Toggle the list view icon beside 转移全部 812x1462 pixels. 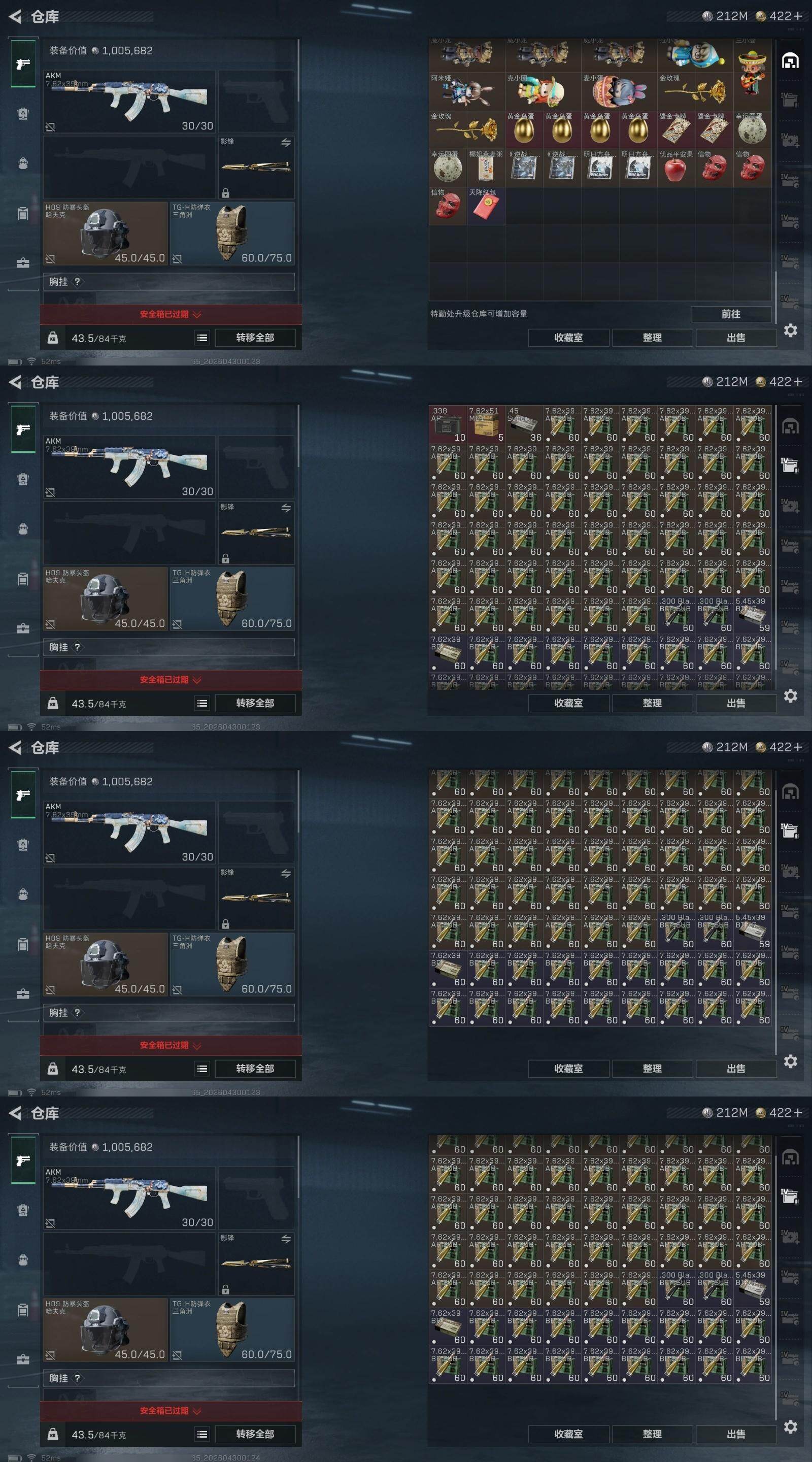point(202,338)
